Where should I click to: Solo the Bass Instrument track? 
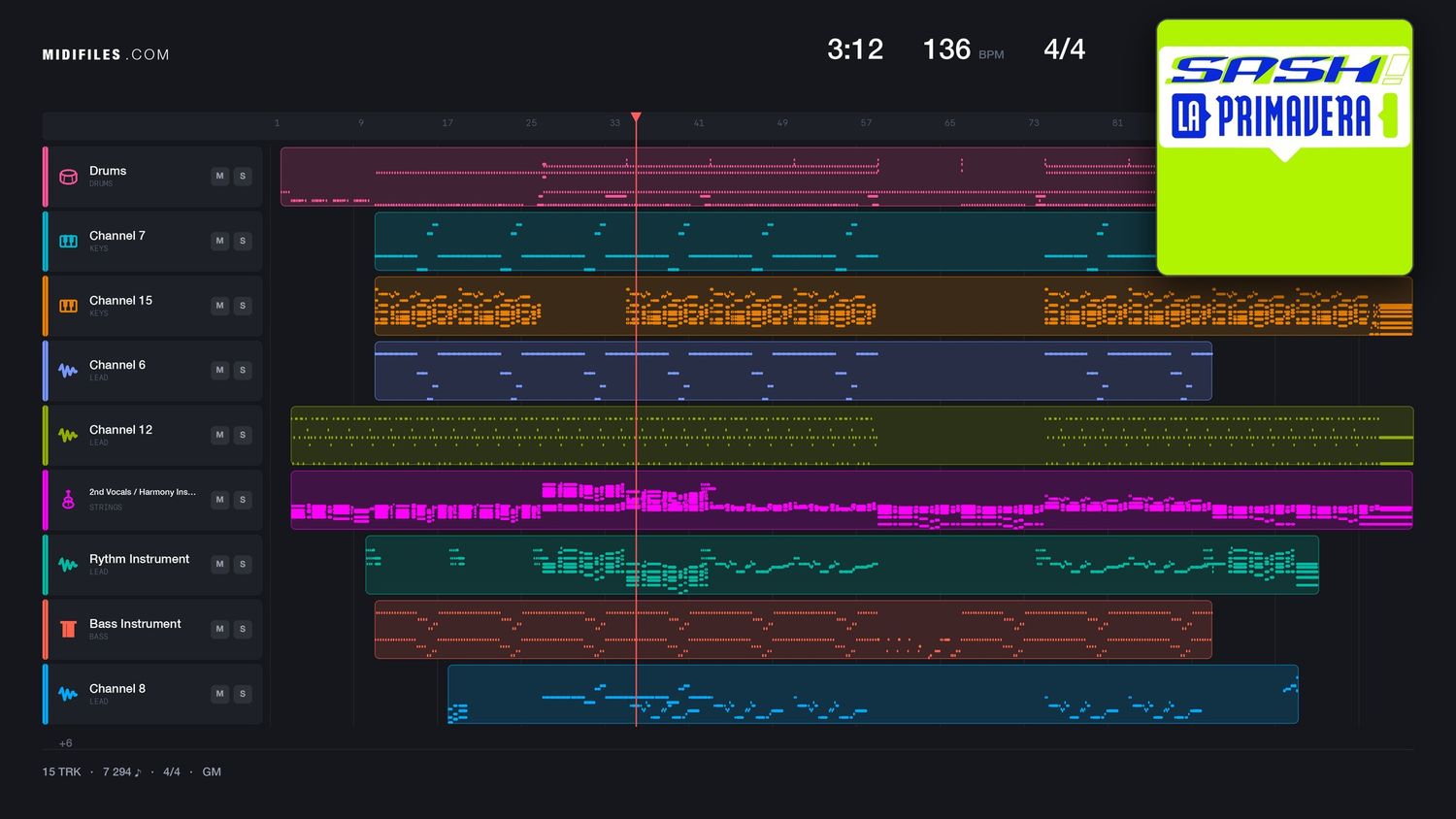pyautogui.click(x=243, y=629)
